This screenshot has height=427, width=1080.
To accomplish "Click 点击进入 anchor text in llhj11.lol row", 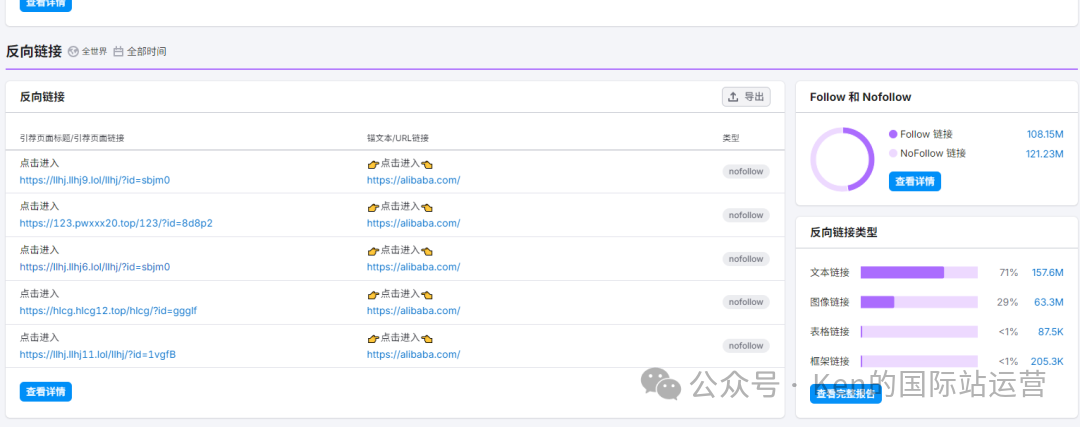I will [400, 338].
